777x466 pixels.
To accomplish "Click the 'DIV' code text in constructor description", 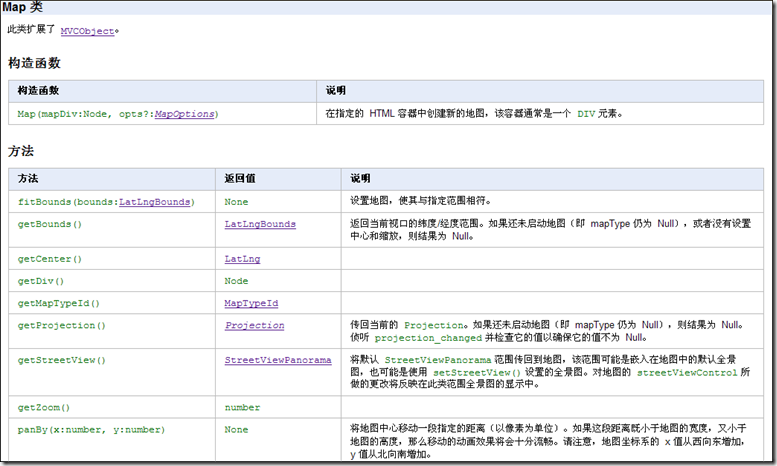I will point(586,114).
